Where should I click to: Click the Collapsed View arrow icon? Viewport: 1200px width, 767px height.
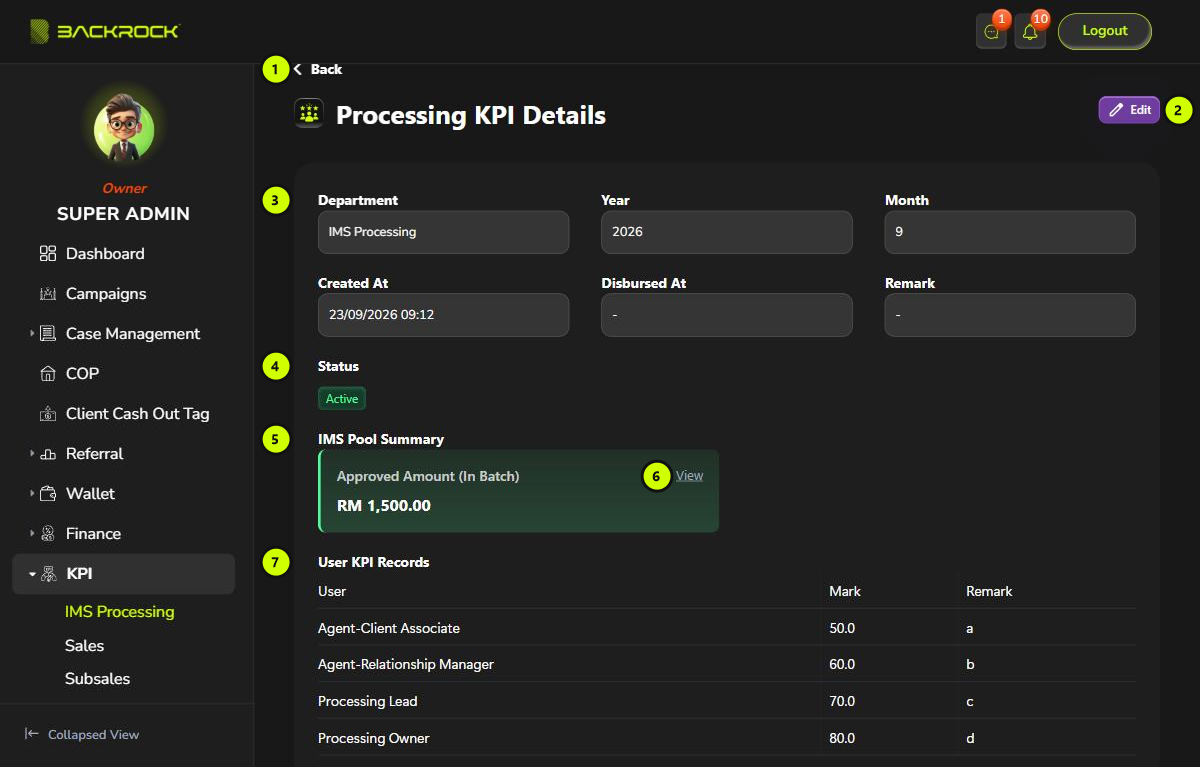pyautogui.click(x=32, y=734)
